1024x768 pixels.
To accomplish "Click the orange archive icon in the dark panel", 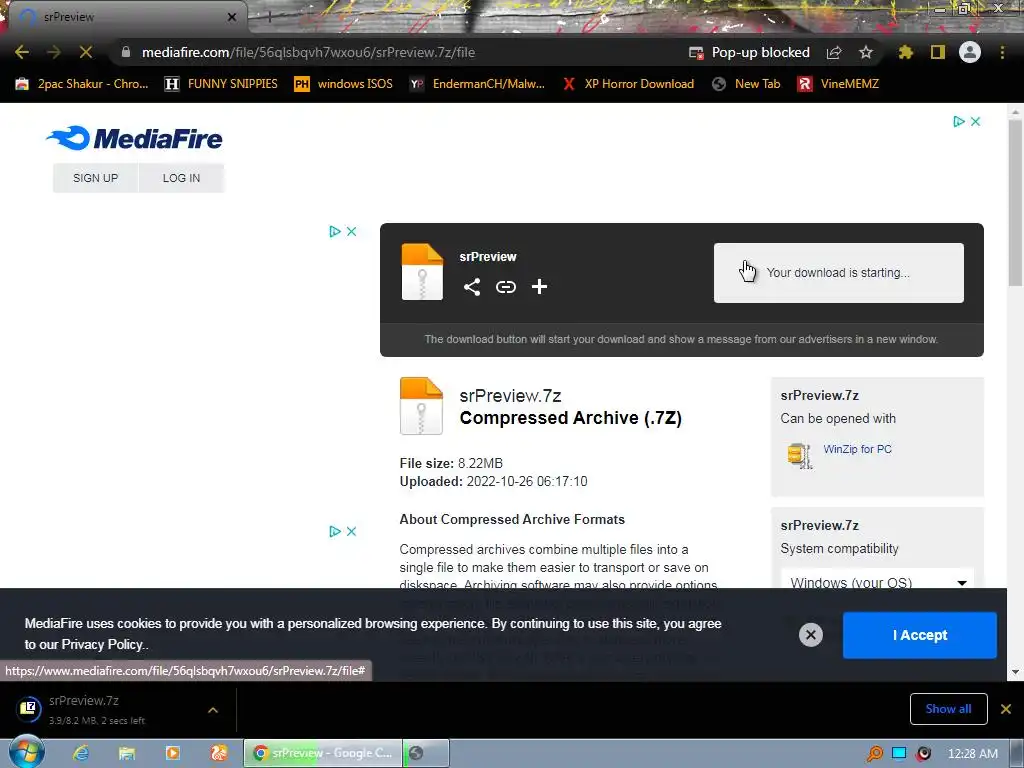I will 422,272.
